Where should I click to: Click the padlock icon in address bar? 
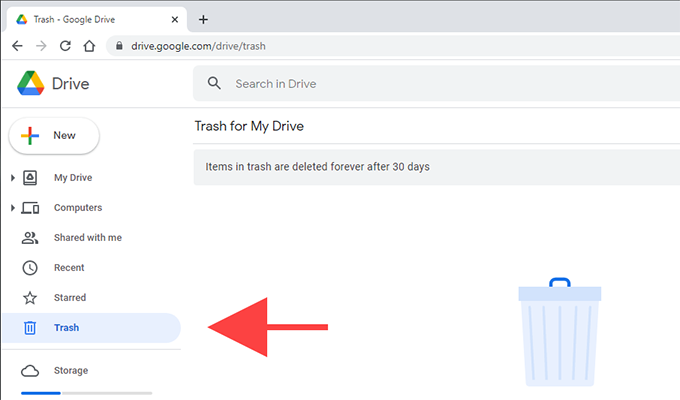tap(119, 46)
